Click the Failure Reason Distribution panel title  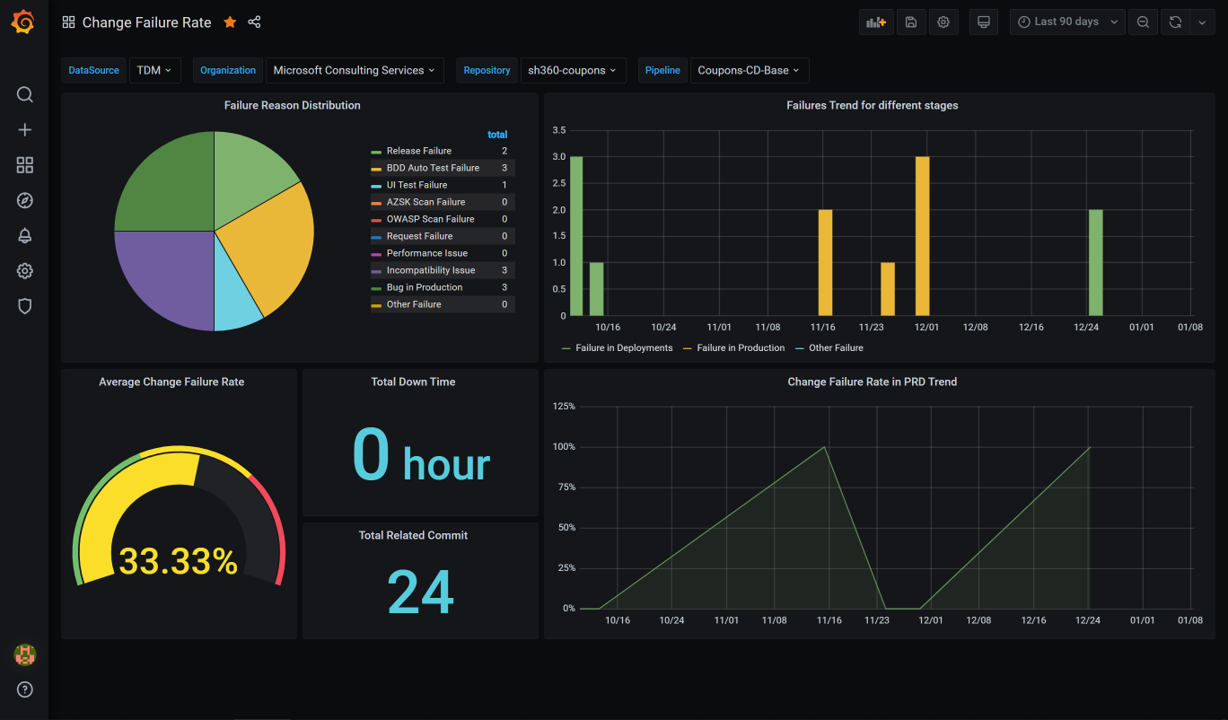pyautogui.click(x=292, y=105)
